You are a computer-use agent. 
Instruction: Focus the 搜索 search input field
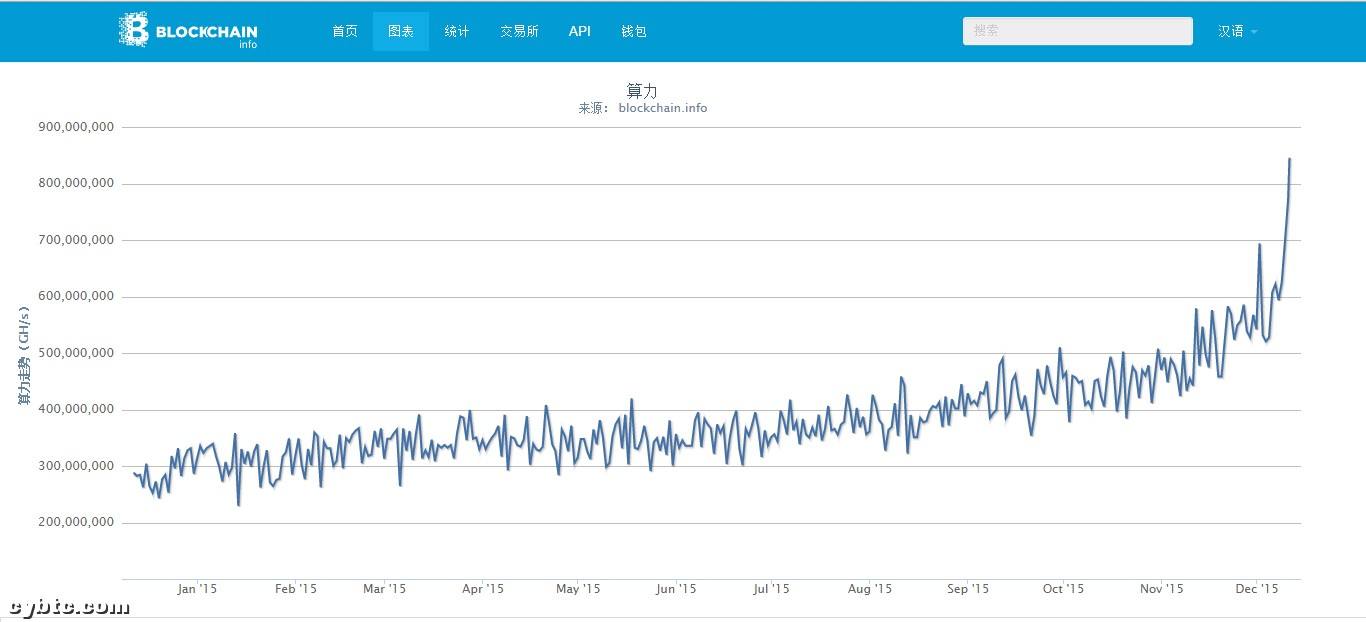coord(1077,31)
